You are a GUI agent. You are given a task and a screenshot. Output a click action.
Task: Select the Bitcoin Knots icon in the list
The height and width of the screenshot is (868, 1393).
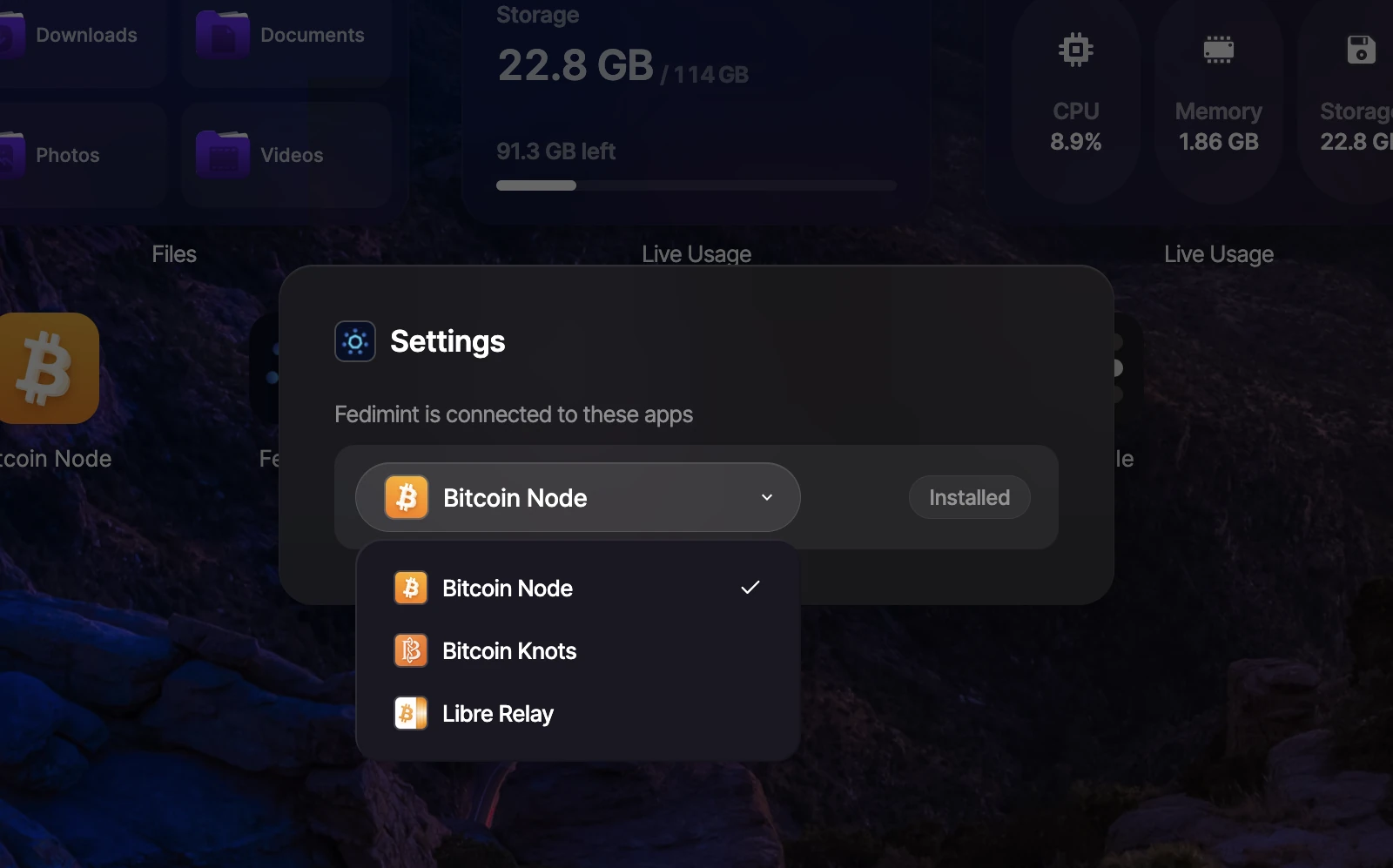(x=410, y=650)
